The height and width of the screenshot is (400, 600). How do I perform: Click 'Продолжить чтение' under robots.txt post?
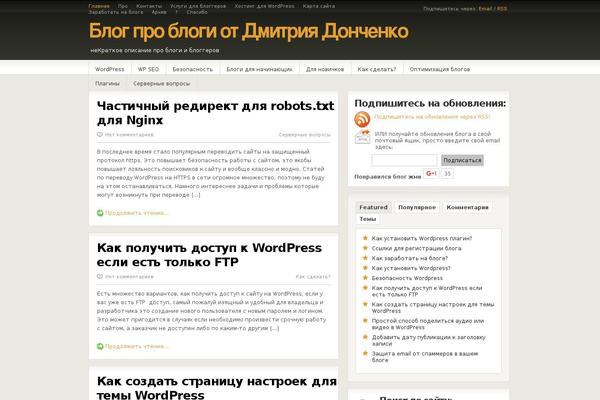(x=137, y=213)
